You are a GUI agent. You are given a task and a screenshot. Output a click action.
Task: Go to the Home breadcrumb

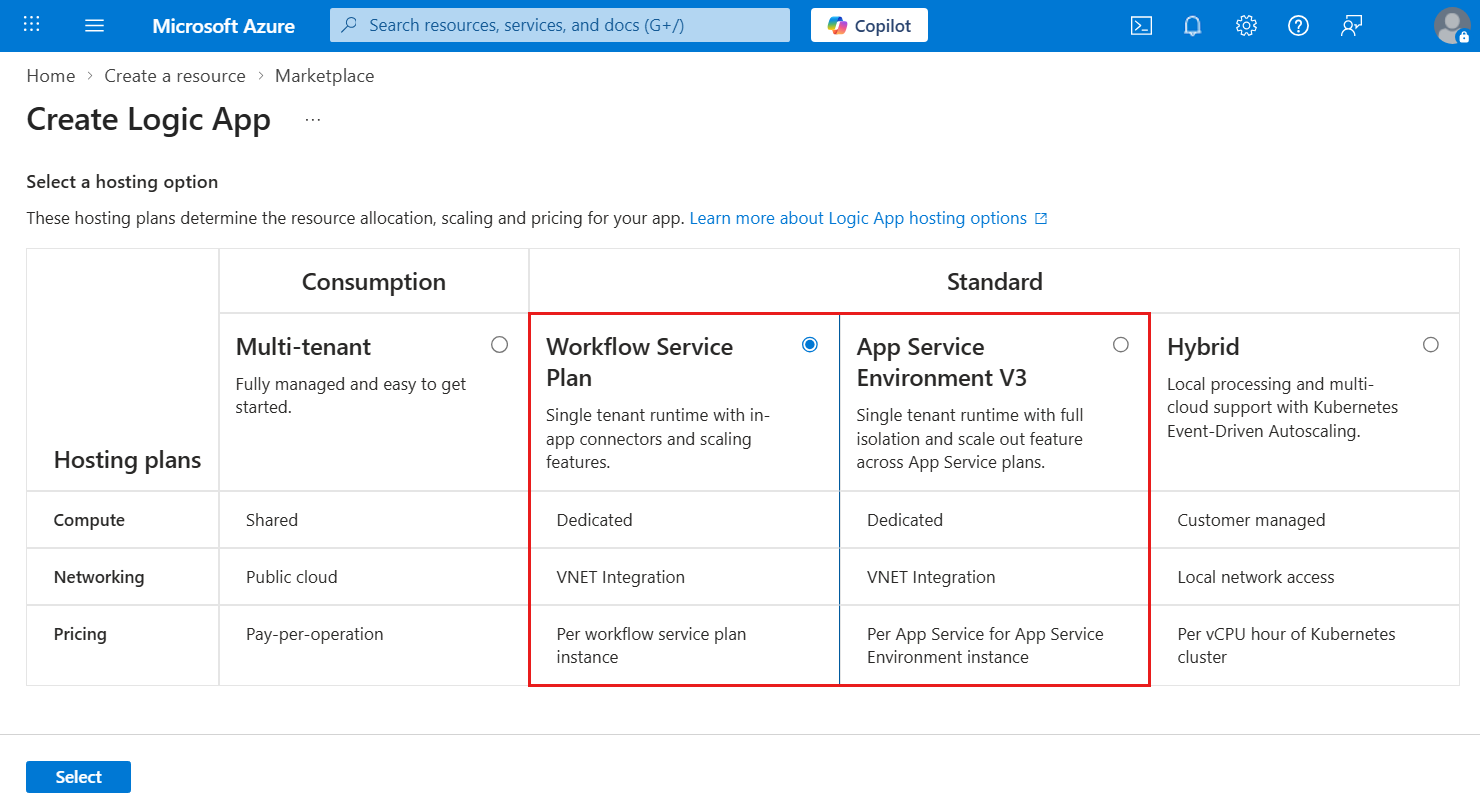pyautogui.click(x=51, y=76)
